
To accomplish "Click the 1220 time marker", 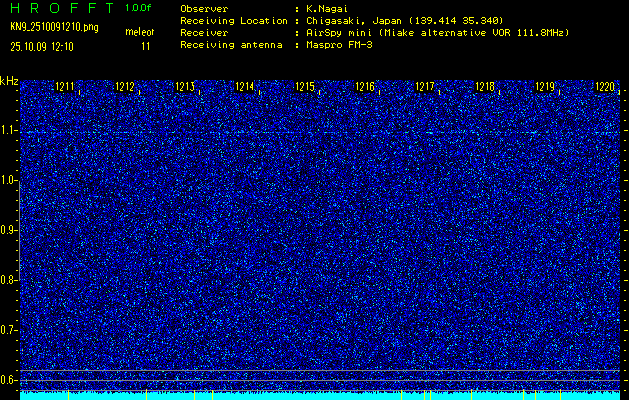I will (x=604, y=88).
